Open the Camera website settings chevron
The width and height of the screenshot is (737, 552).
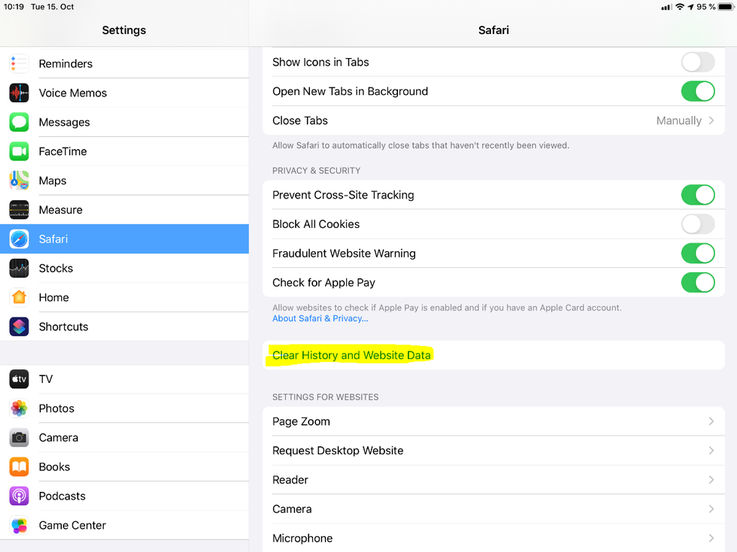point(711,509)
